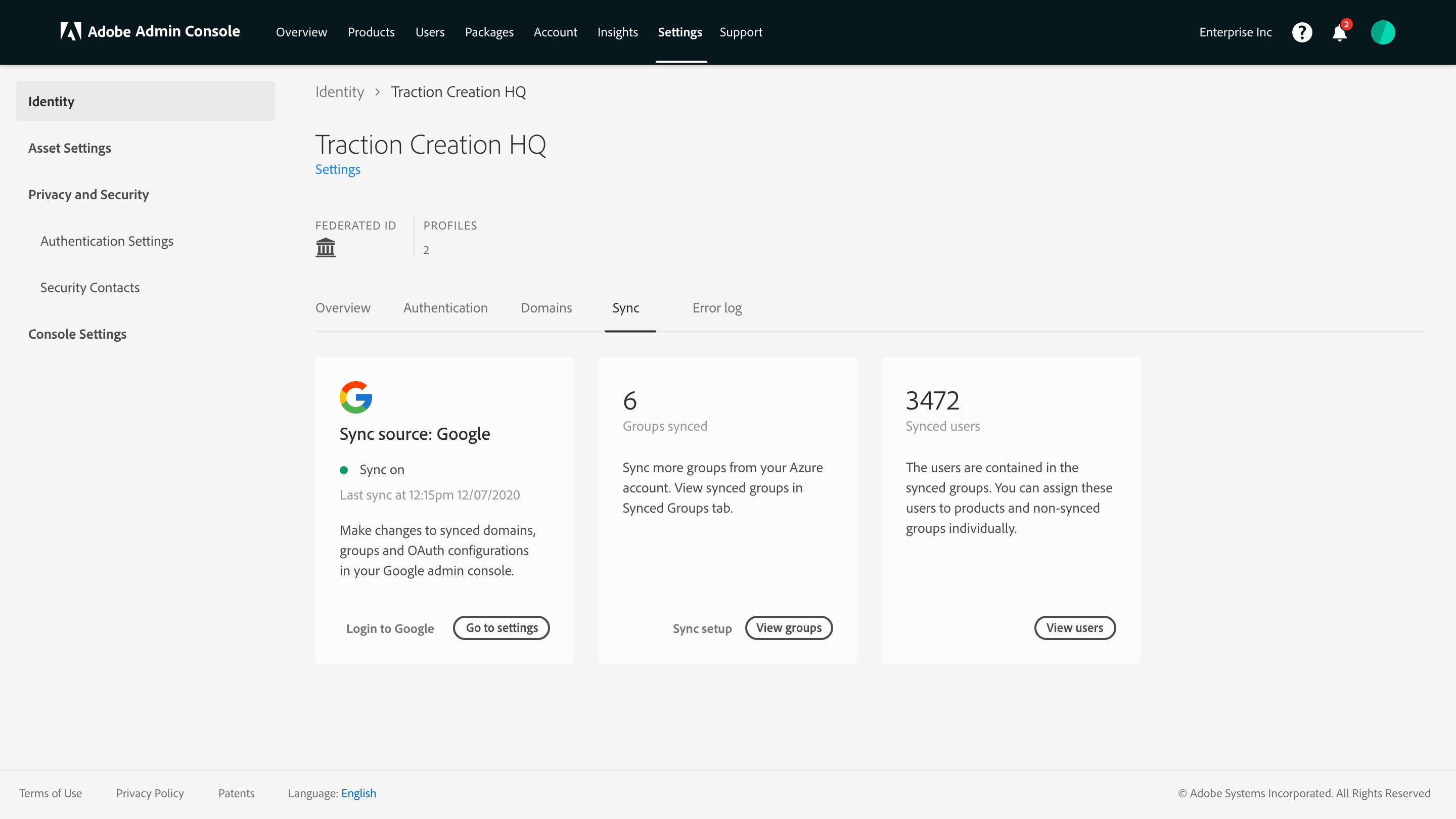Click the green Sync on status dot
This screenshot has width=1456, height=819.
pyautogui.click(x=344, y=470)
